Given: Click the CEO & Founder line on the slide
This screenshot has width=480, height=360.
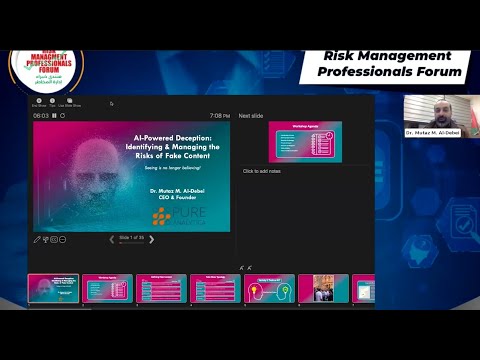Looking at the screenshot, I should click(x=177, y=197).
